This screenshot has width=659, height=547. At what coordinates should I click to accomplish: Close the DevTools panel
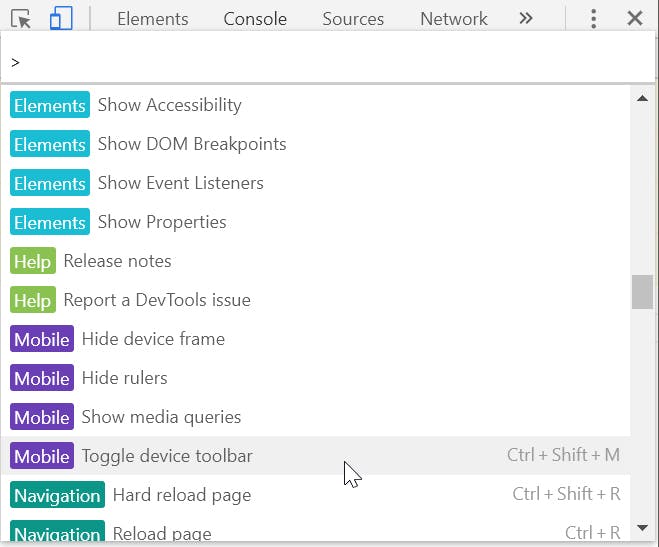click(635, 18)
